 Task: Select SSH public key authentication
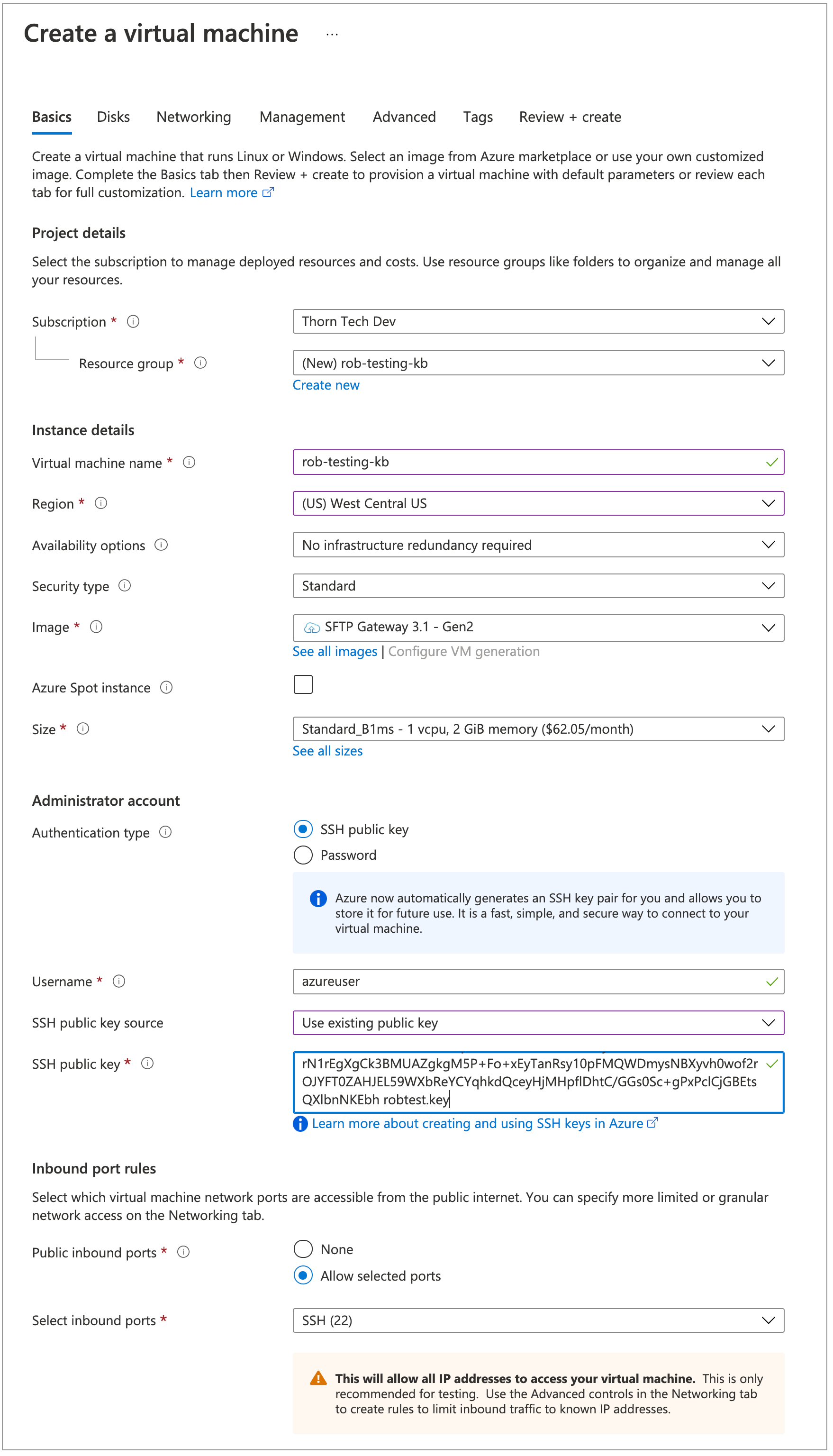(x=303, y=829)
